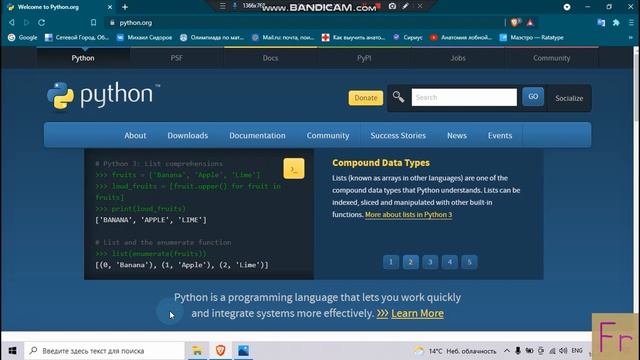Select the Docs top-level tab
The height and width of the screenshot is (360, 640).
click(x=270, y=58)
